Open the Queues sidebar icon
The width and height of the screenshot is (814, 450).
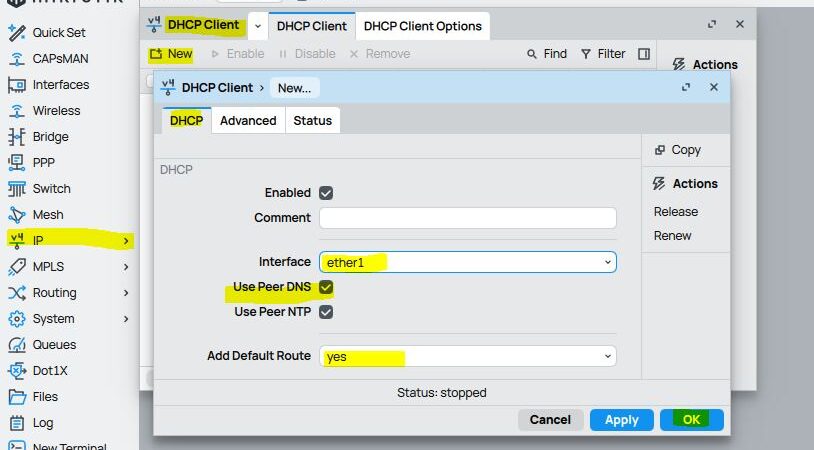(16, 345)
